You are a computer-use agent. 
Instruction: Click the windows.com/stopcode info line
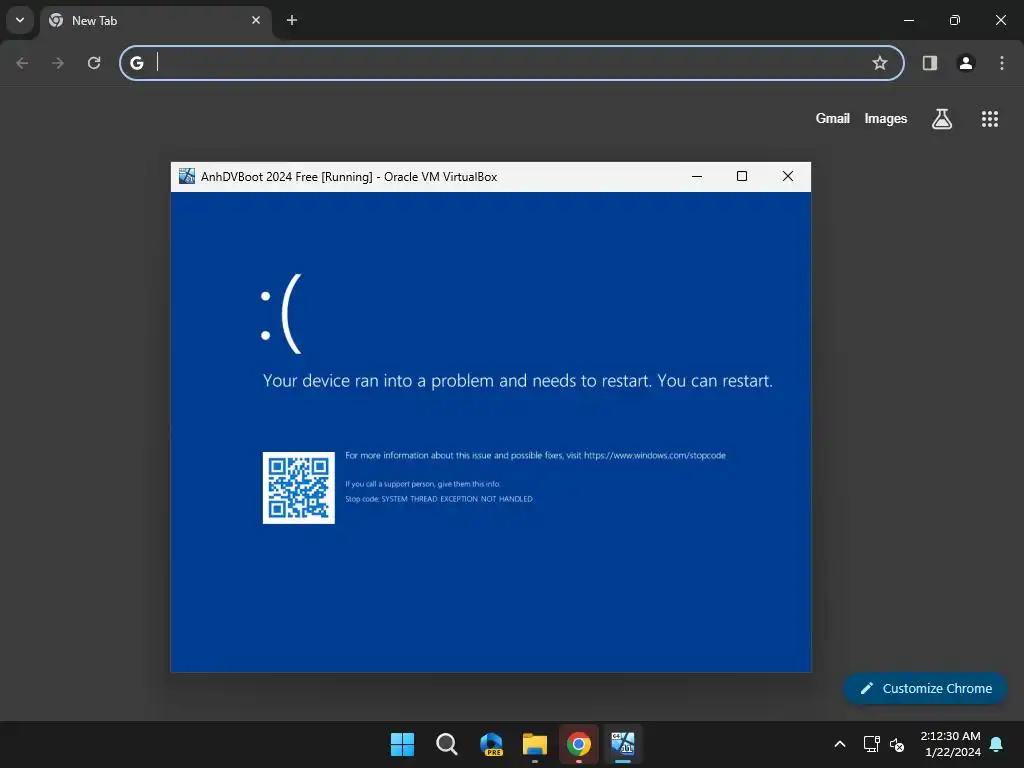[x=536, y=455]
